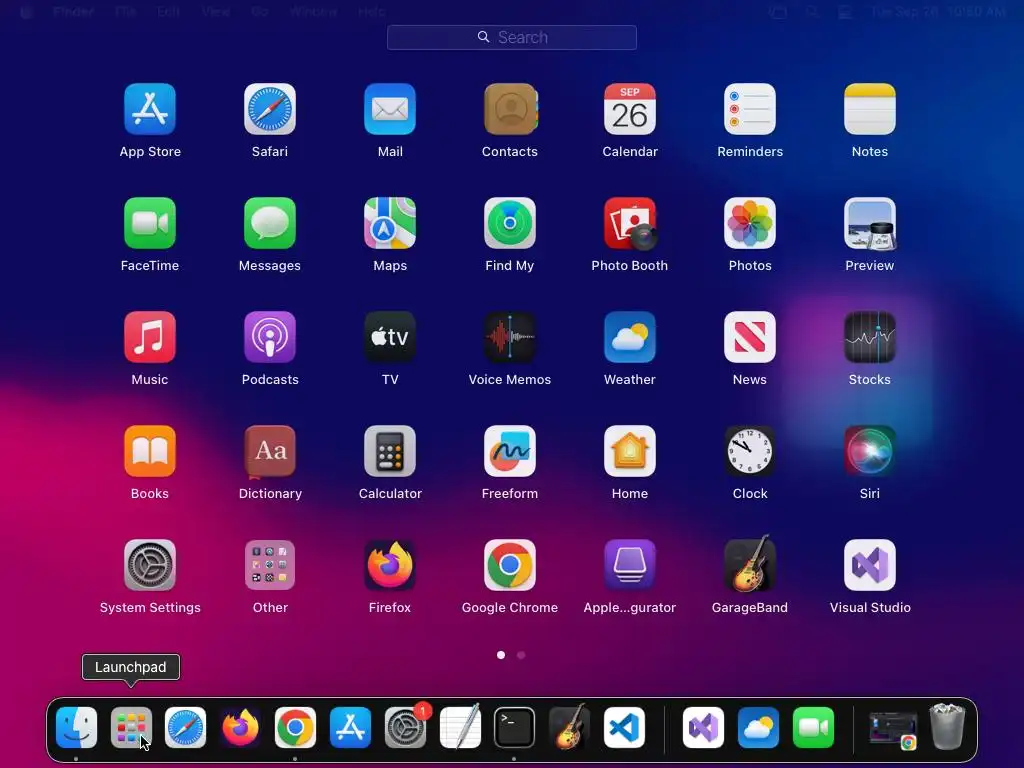Open the Trash in the Dock

point(948,726)
